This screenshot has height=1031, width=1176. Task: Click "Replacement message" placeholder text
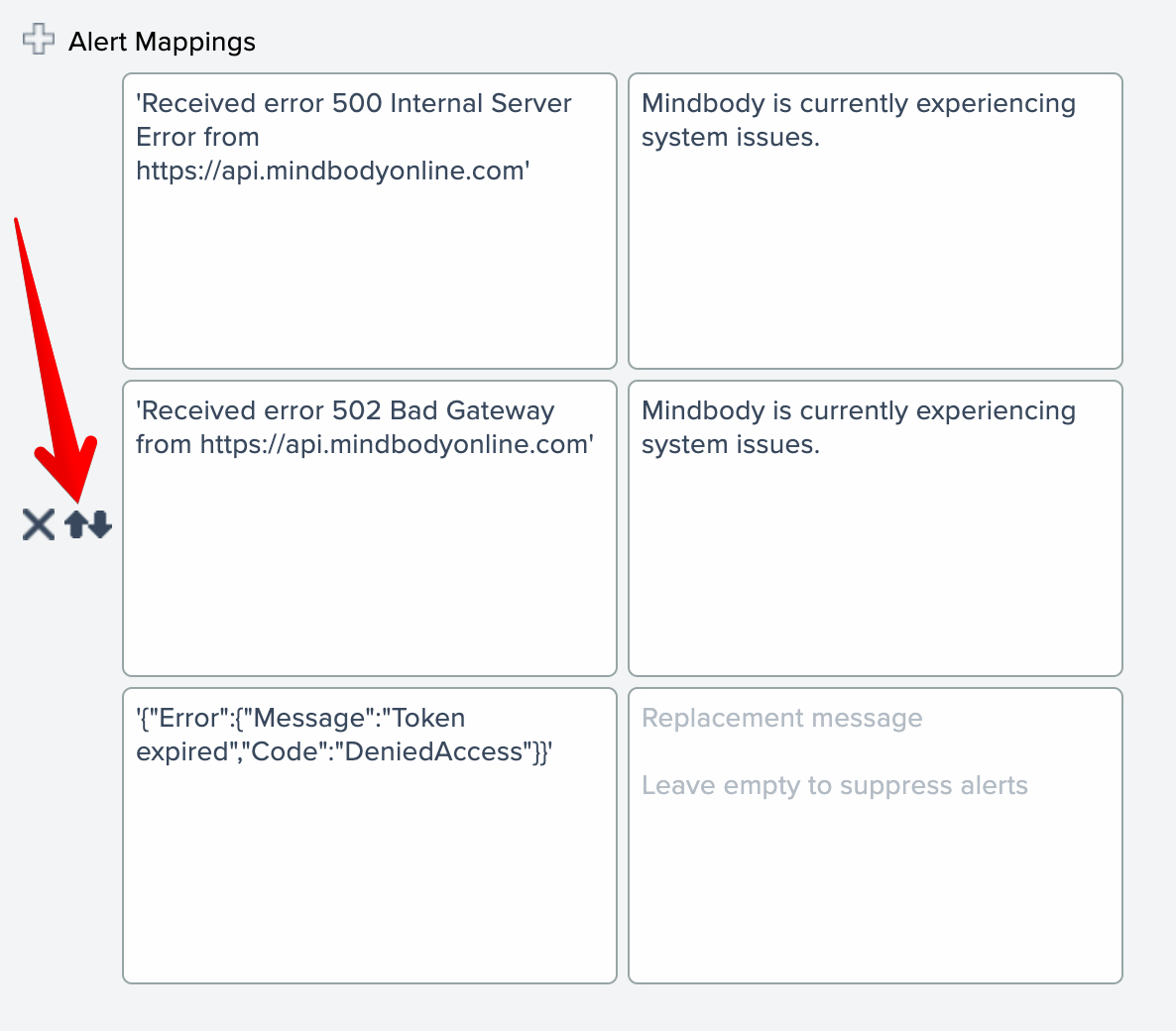tap(781, 718)
